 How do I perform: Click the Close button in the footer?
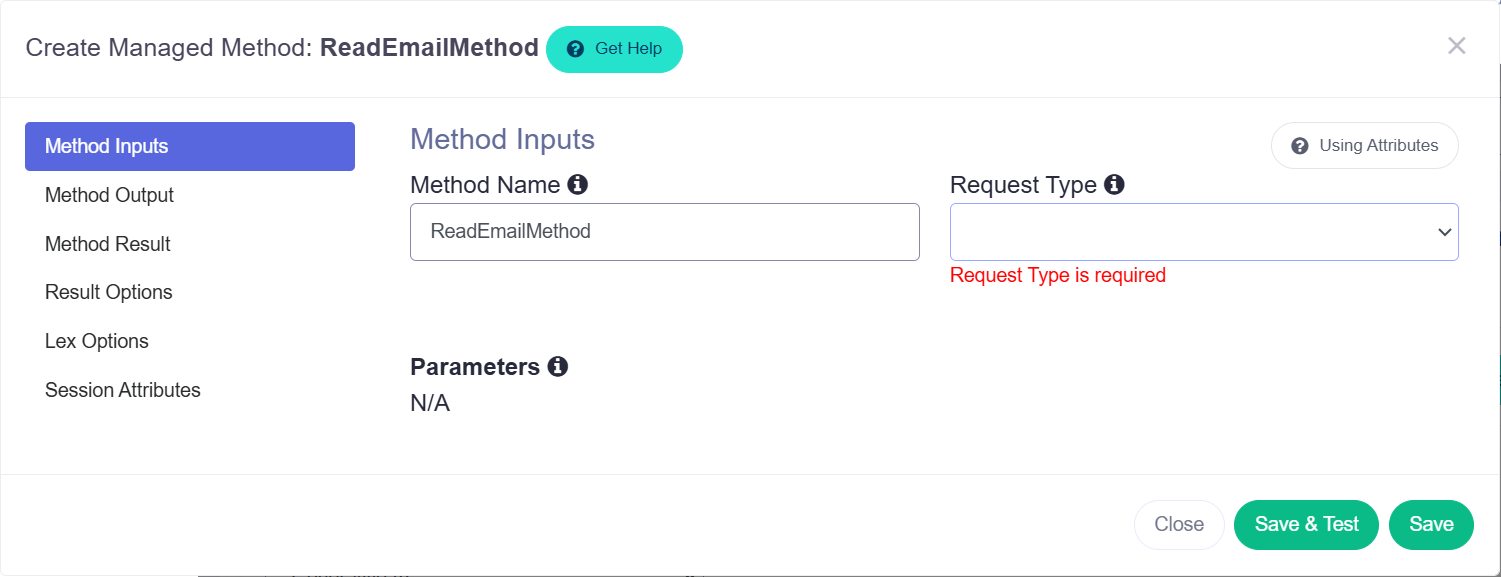(1179, 525)
